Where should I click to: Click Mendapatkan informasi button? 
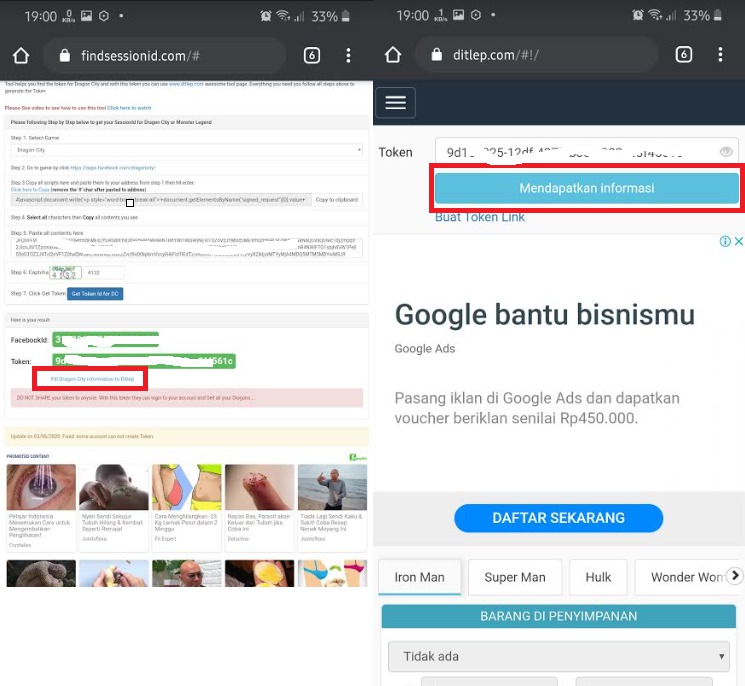pos(587,188)
